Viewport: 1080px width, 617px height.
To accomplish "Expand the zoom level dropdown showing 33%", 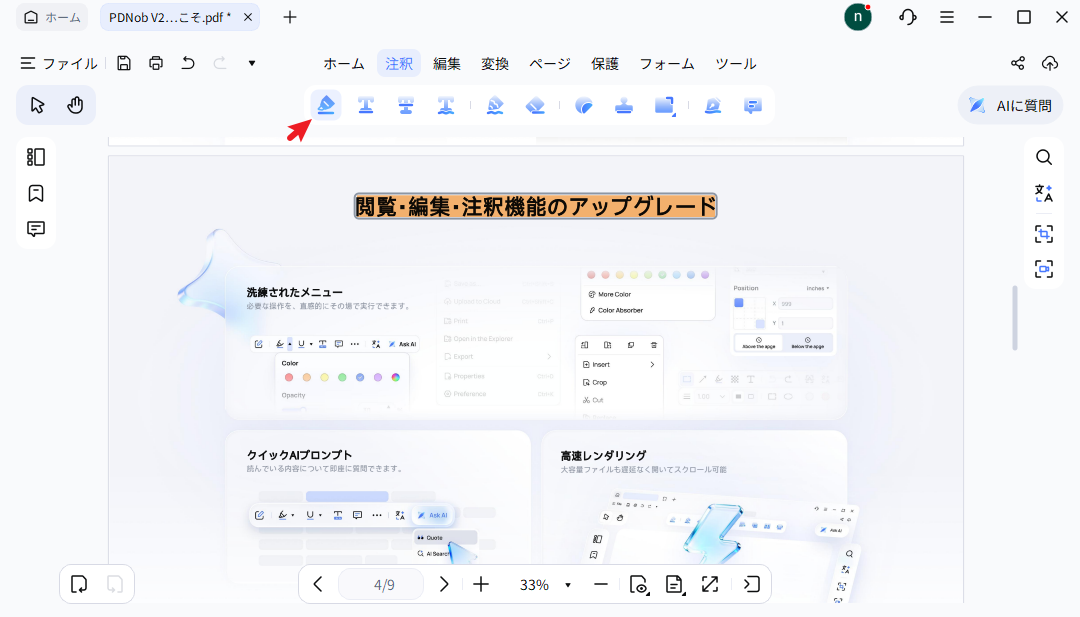I will click(567, 584).
